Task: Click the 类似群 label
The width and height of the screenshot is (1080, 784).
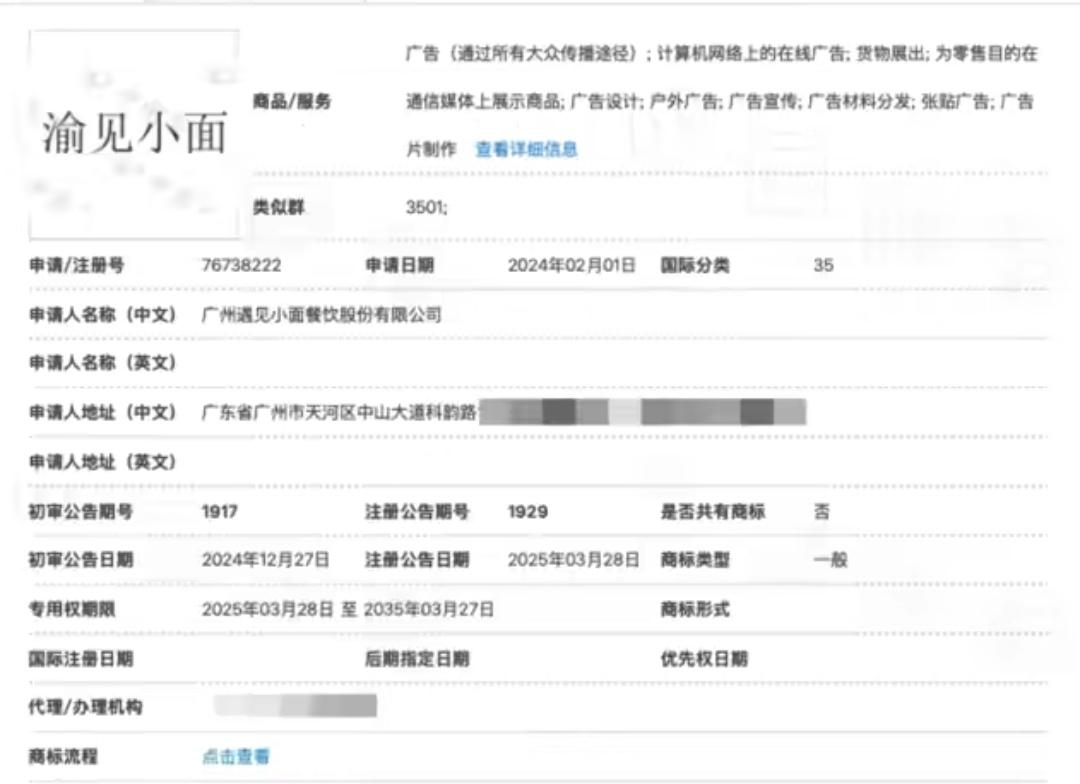Action: click(x=278, y=207)
